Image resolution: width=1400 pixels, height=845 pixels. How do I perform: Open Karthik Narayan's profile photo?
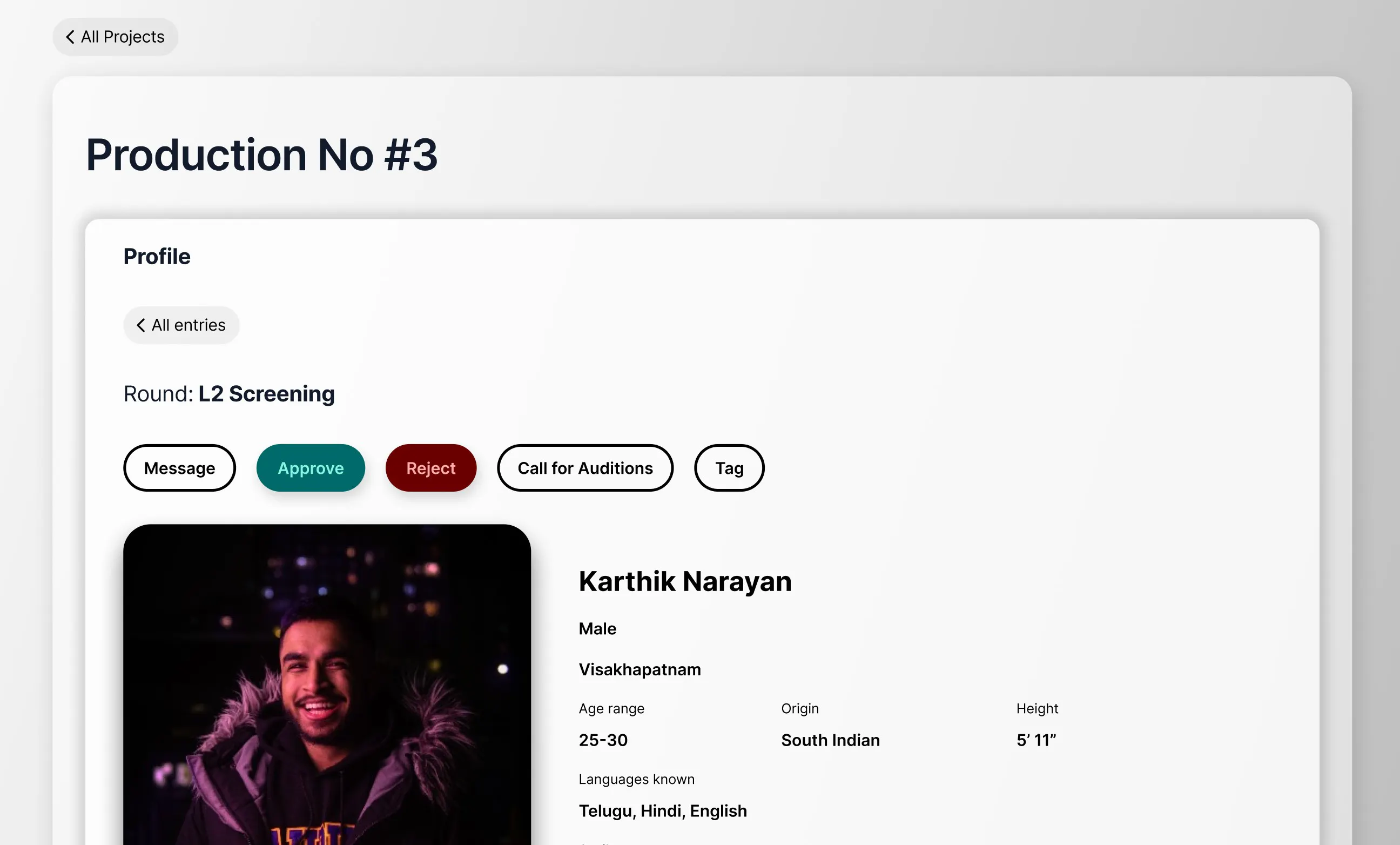(327, 684)
